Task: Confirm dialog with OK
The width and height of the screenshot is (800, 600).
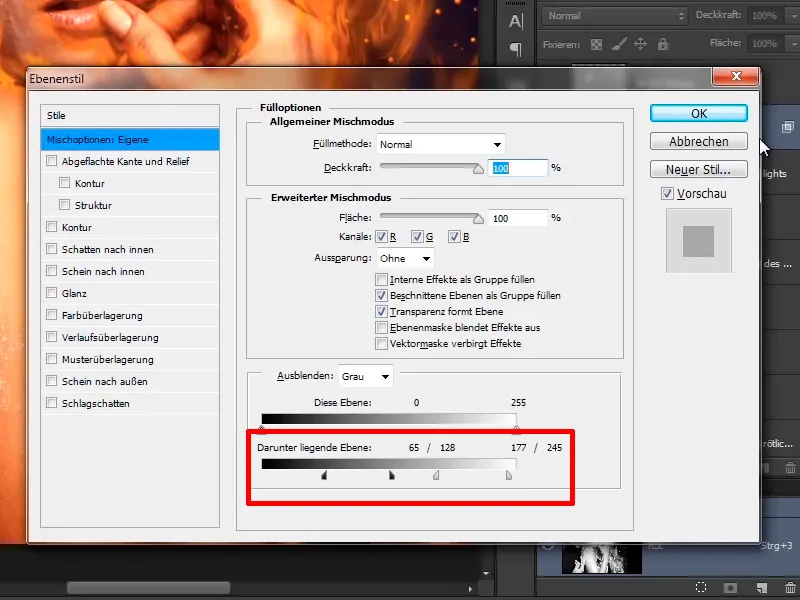Action: click(698, 113)
